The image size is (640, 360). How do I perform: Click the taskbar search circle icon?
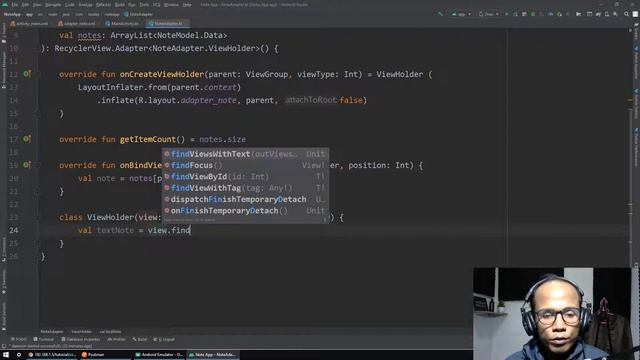click(x=19, y=355)
